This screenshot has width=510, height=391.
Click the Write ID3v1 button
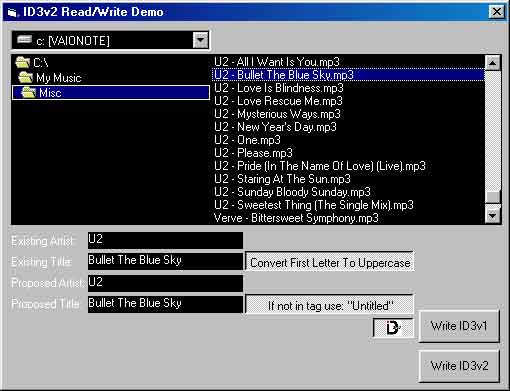[x=459, y=326]
